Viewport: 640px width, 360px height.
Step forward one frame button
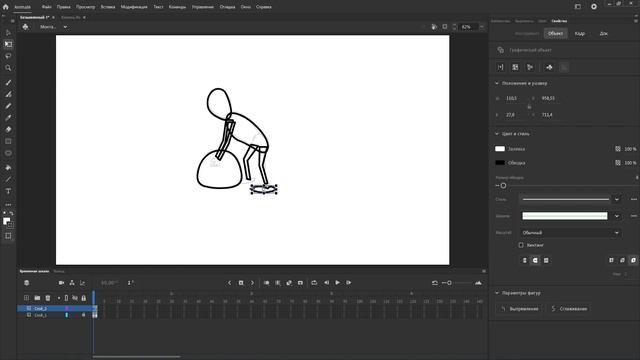coord(349,282)
